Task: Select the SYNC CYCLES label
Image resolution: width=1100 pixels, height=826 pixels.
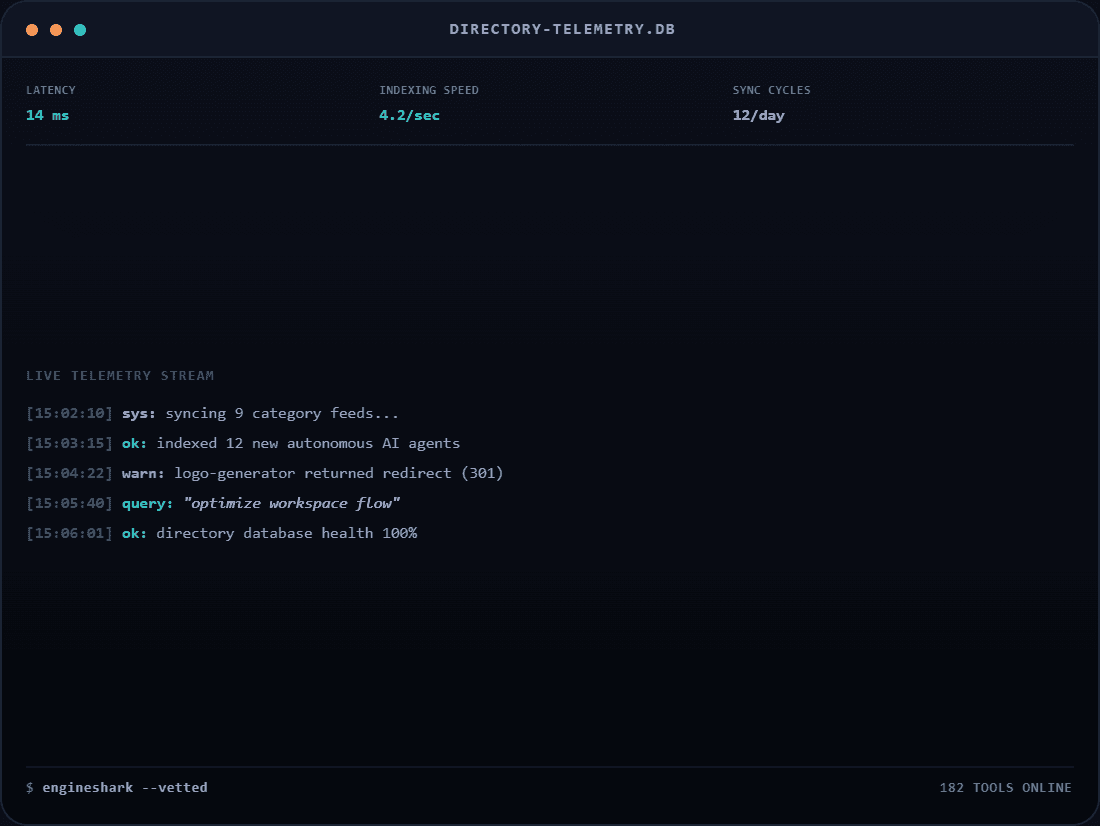Action: pyautogui.click(x=772, y=90)
